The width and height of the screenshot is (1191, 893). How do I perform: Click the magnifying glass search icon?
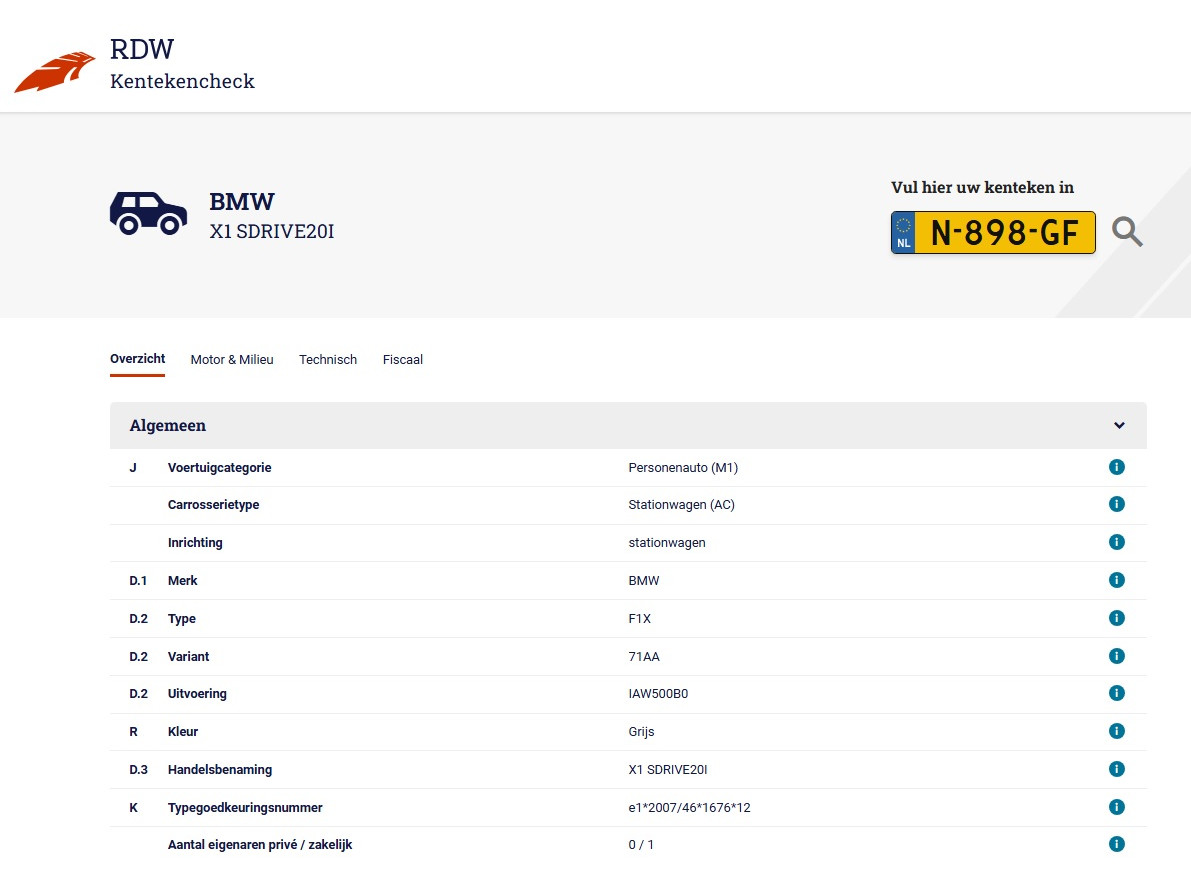pyautogui.click(x=1127, y=232)
